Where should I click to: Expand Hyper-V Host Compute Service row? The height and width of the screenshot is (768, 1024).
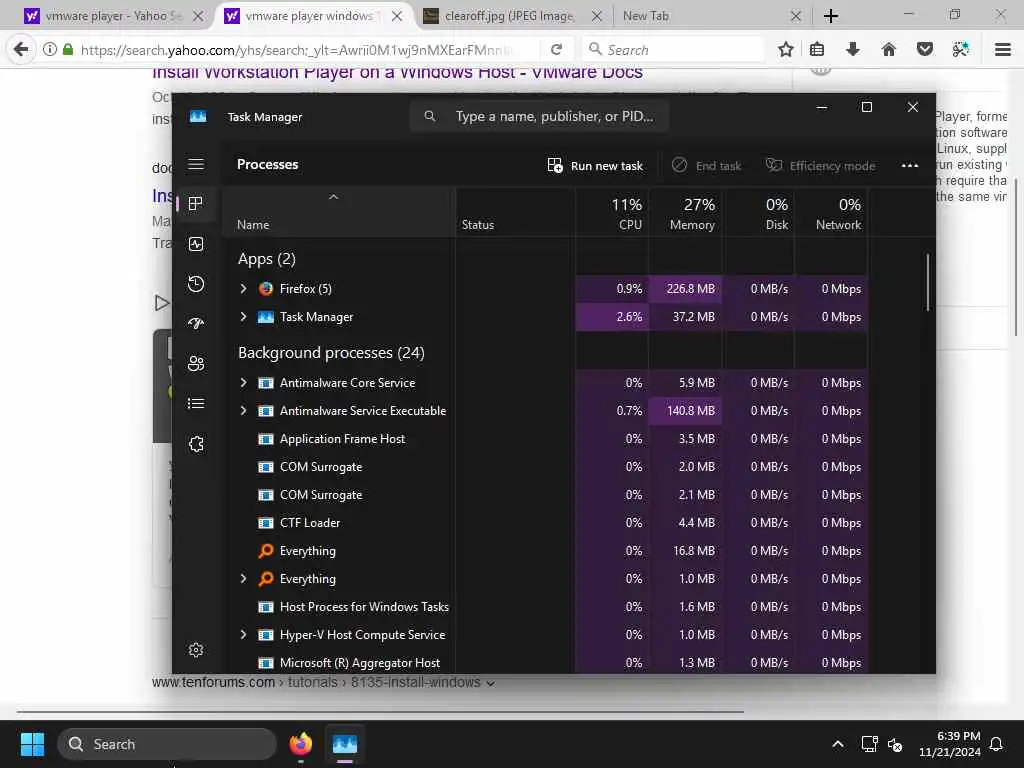point(243,635)
